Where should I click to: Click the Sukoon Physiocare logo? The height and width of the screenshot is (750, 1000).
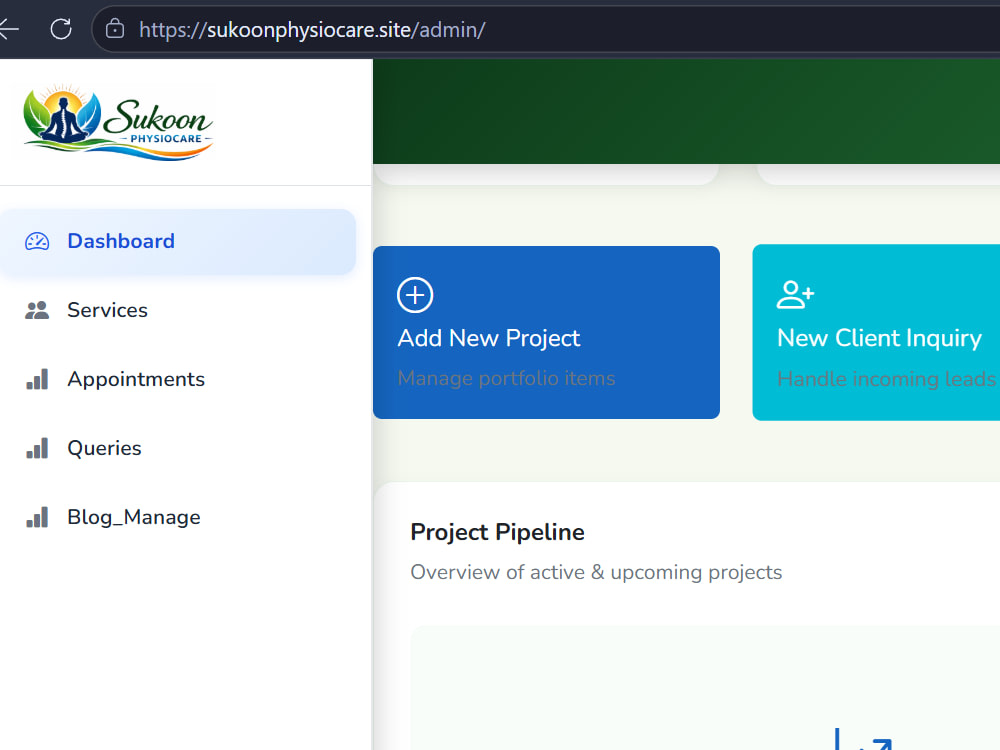coord(119,122)
